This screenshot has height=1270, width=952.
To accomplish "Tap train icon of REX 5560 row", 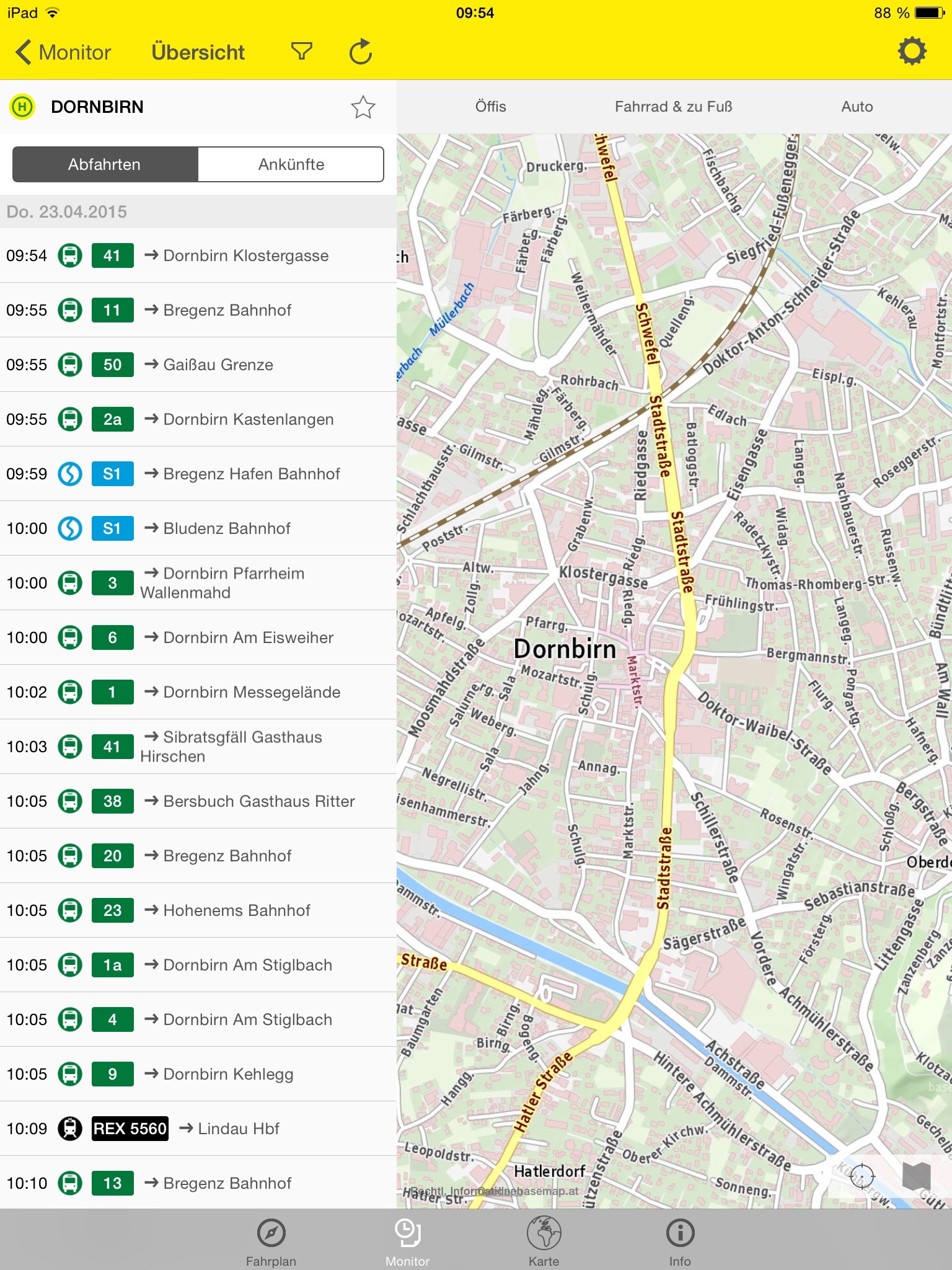I will point(70,1129).
